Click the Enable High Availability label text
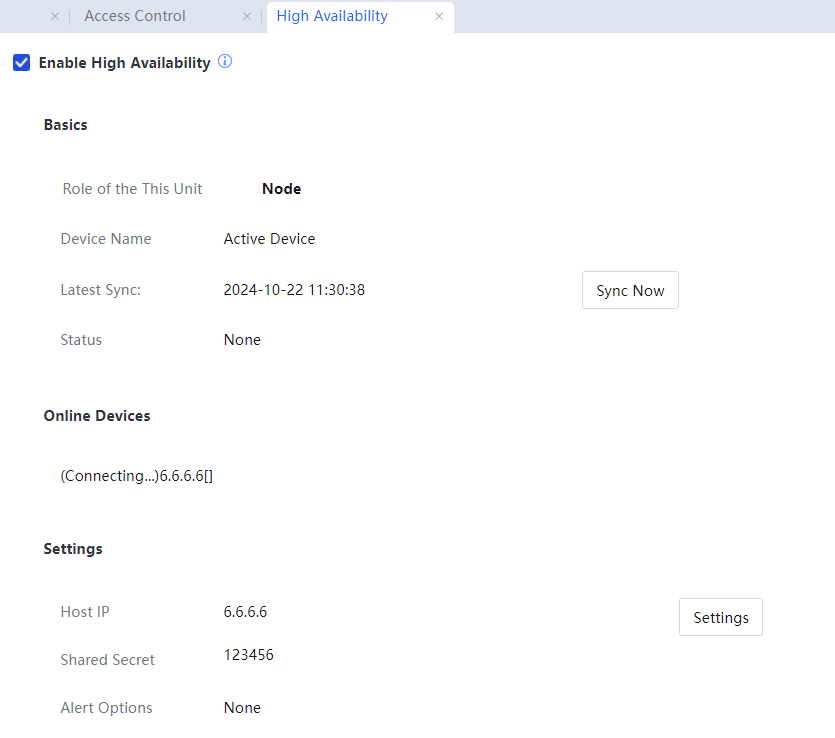Viewport: 835px width, 738px height. [x=124, y=63]
